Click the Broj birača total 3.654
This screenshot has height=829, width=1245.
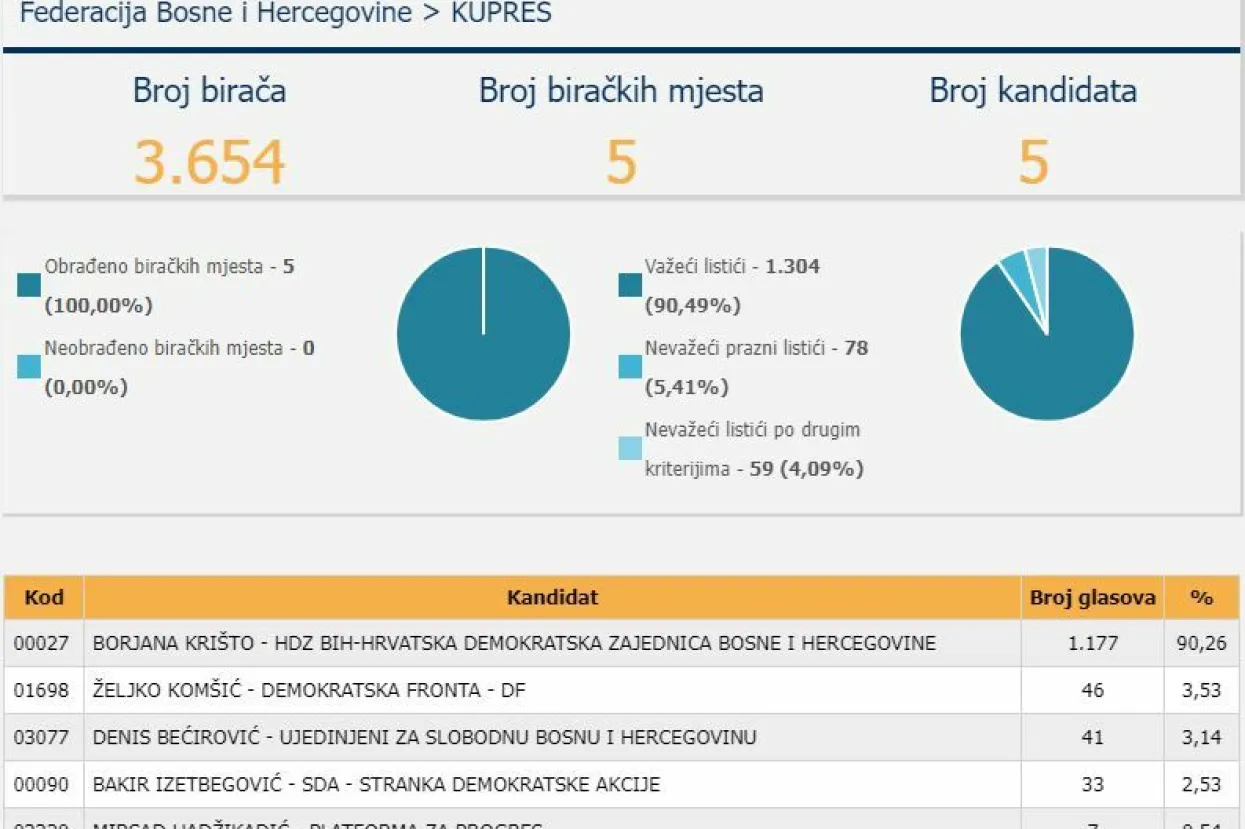coord(209,158)
